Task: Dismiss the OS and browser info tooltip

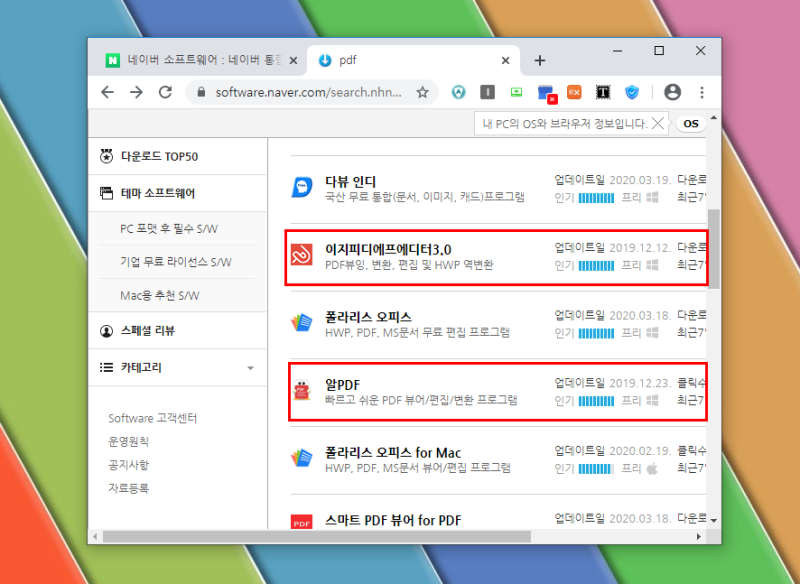Action: point(658,123)
